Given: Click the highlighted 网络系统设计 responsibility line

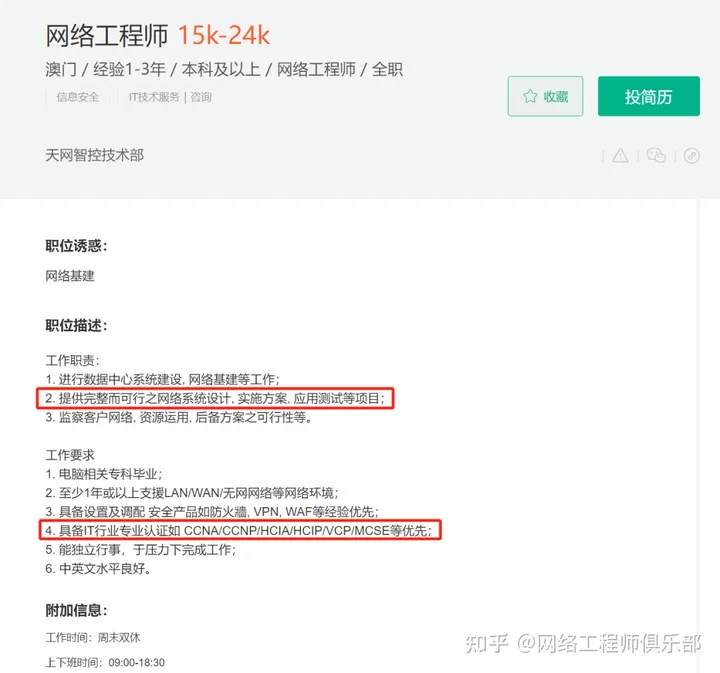Looking at the screenshot, I should [x=215, y=398].
